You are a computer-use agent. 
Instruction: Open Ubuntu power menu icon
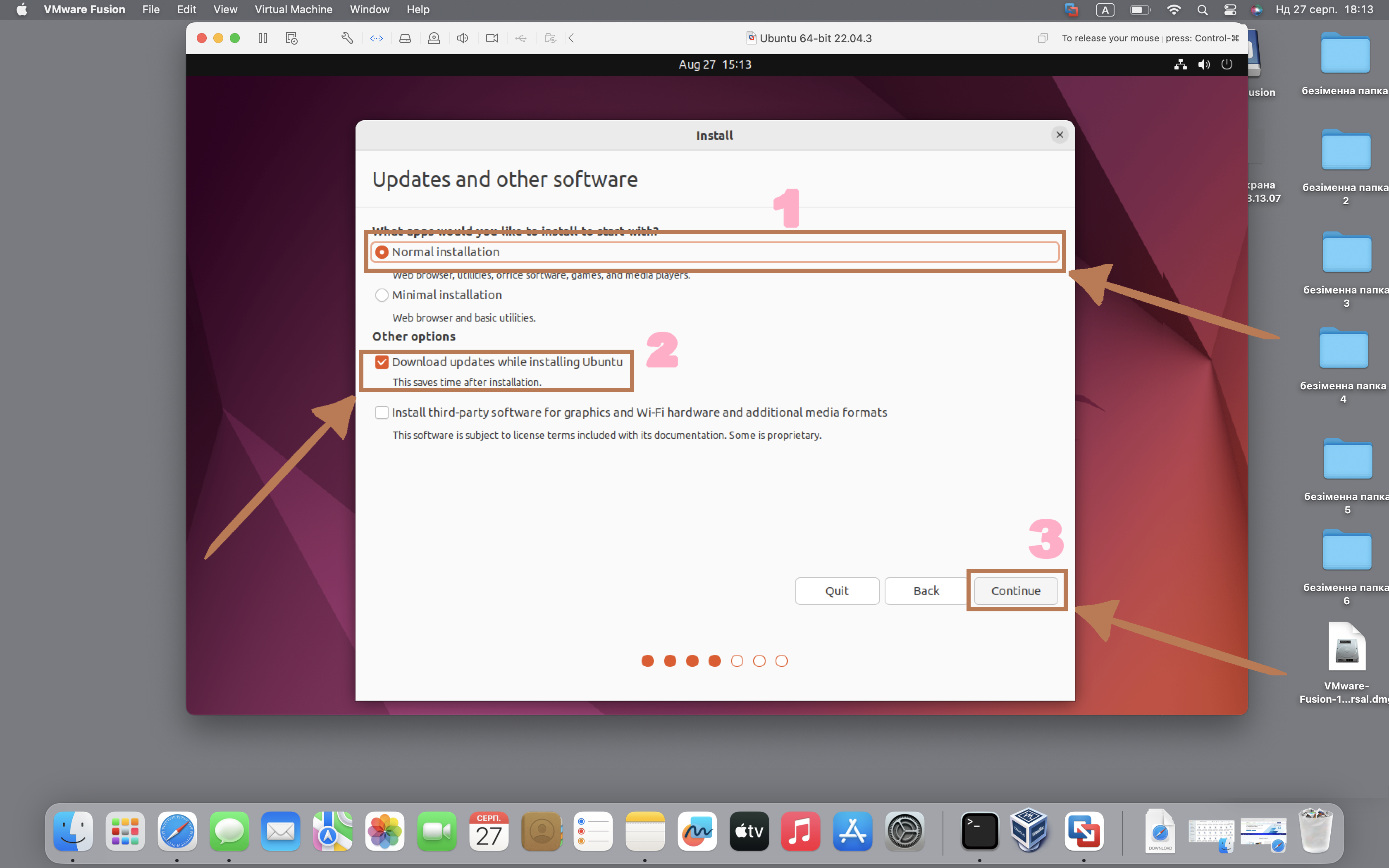(x=1227, y=64)
